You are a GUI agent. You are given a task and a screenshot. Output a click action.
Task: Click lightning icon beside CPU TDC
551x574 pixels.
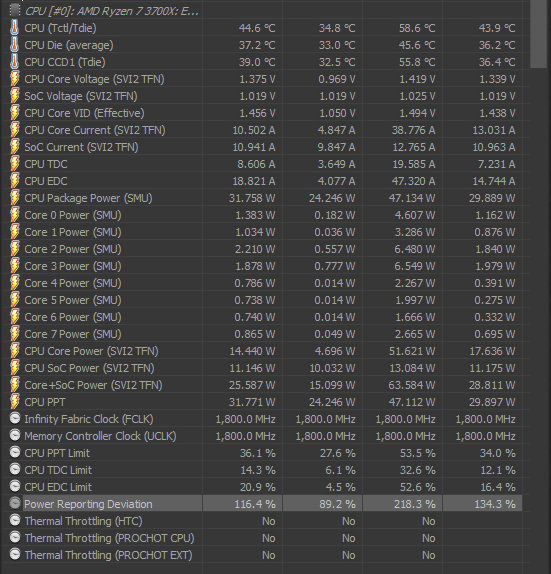(x=15, y=164)
